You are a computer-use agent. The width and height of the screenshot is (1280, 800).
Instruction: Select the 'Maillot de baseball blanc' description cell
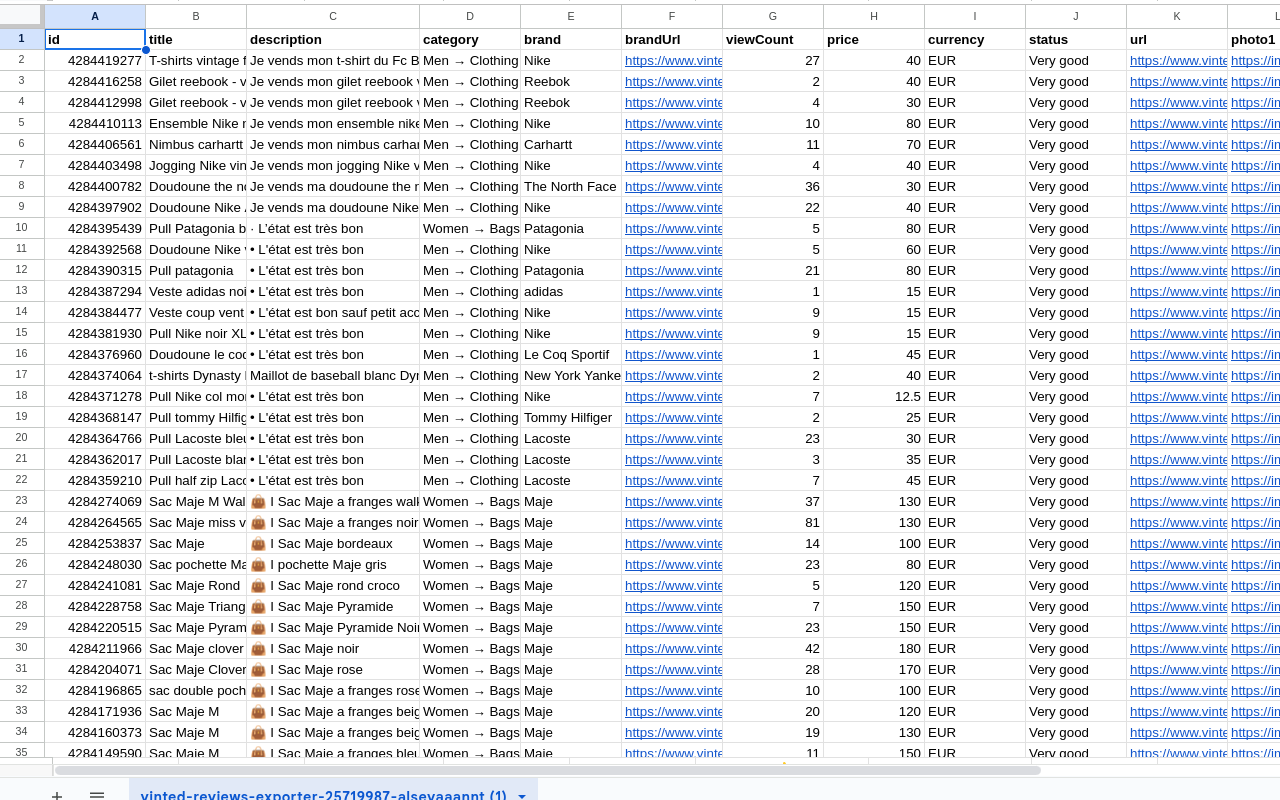(x=333, y=375)
